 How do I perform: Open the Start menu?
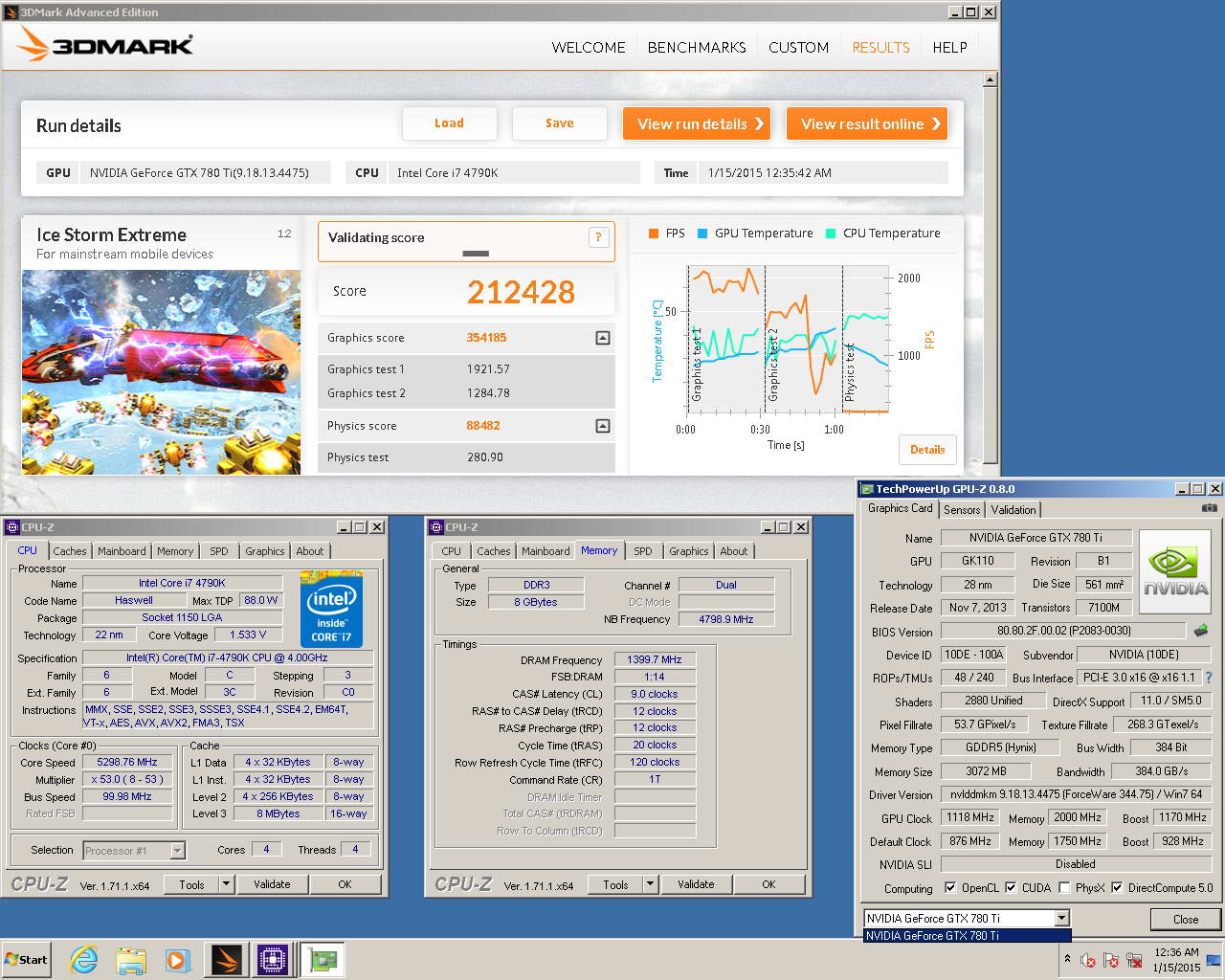click(27, 960)
